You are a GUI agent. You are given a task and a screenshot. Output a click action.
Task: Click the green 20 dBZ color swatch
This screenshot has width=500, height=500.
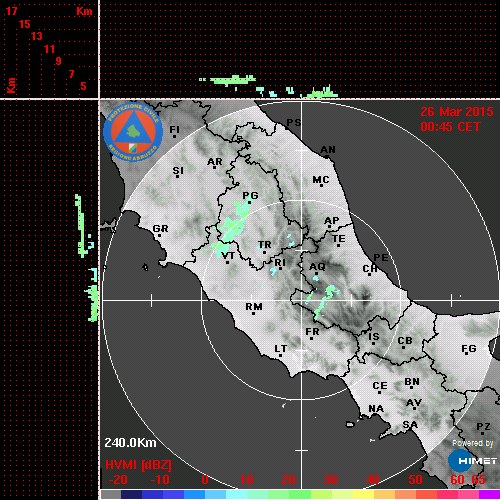[x=299, y=494]
